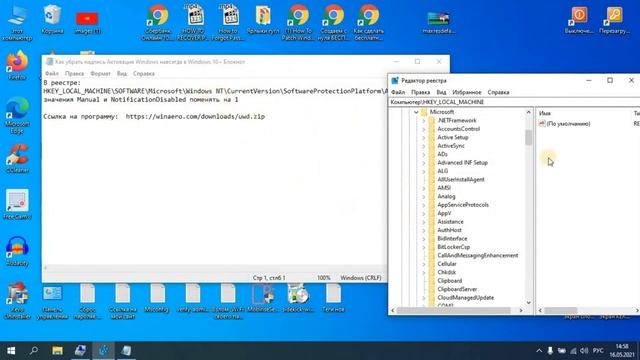Expand the AppV registry key

(x=424, y=213)
